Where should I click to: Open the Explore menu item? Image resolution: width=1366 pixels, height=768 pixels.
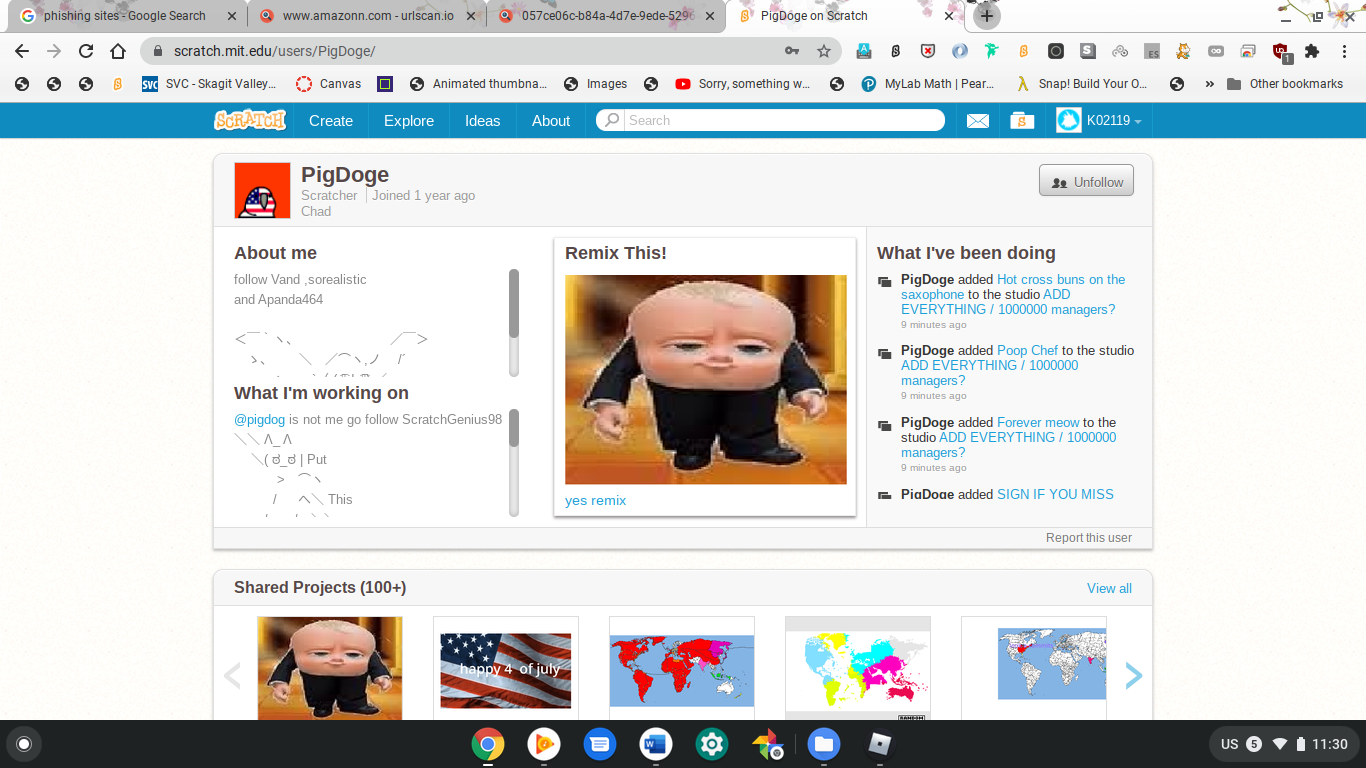[409, 121]
